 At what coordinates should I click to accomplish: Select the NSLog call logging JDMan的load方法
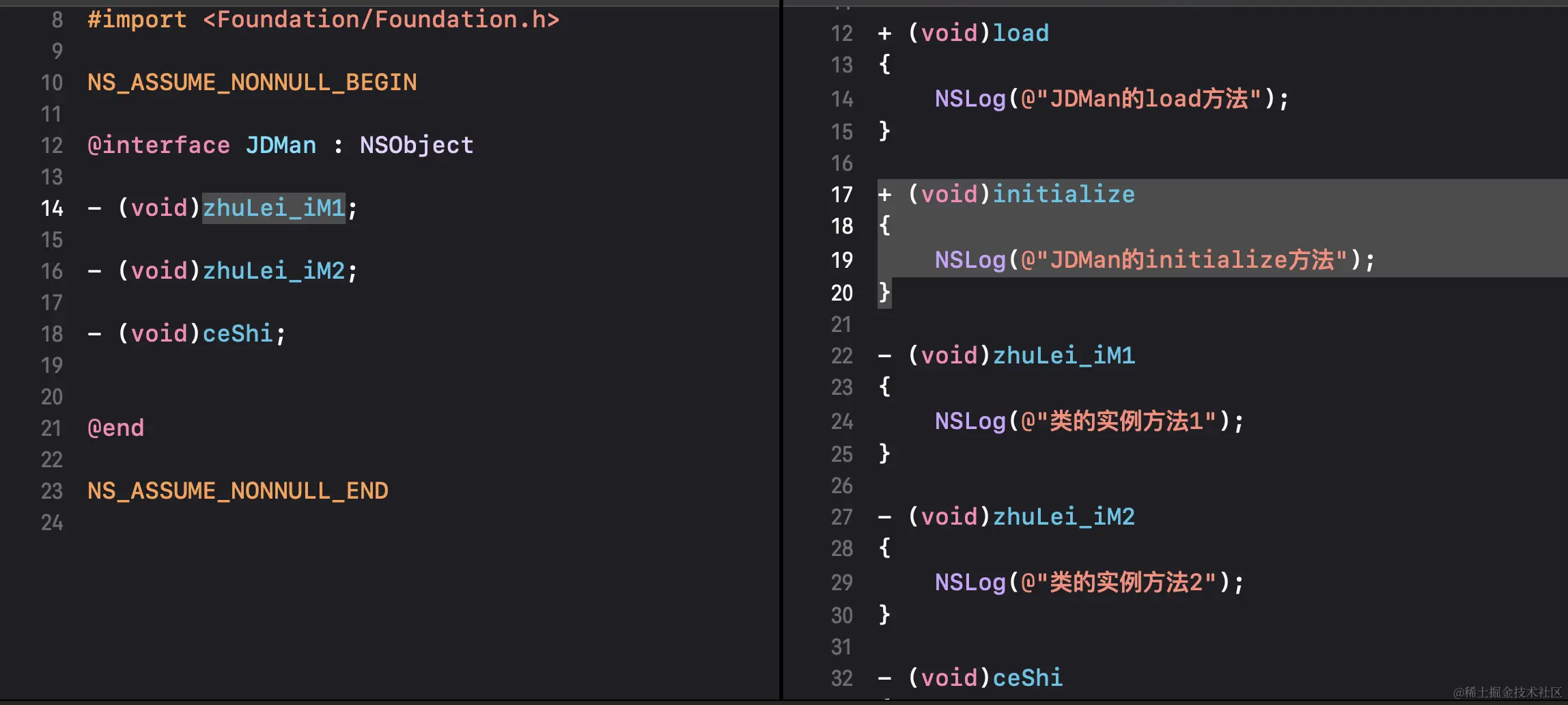(1110, 98)
